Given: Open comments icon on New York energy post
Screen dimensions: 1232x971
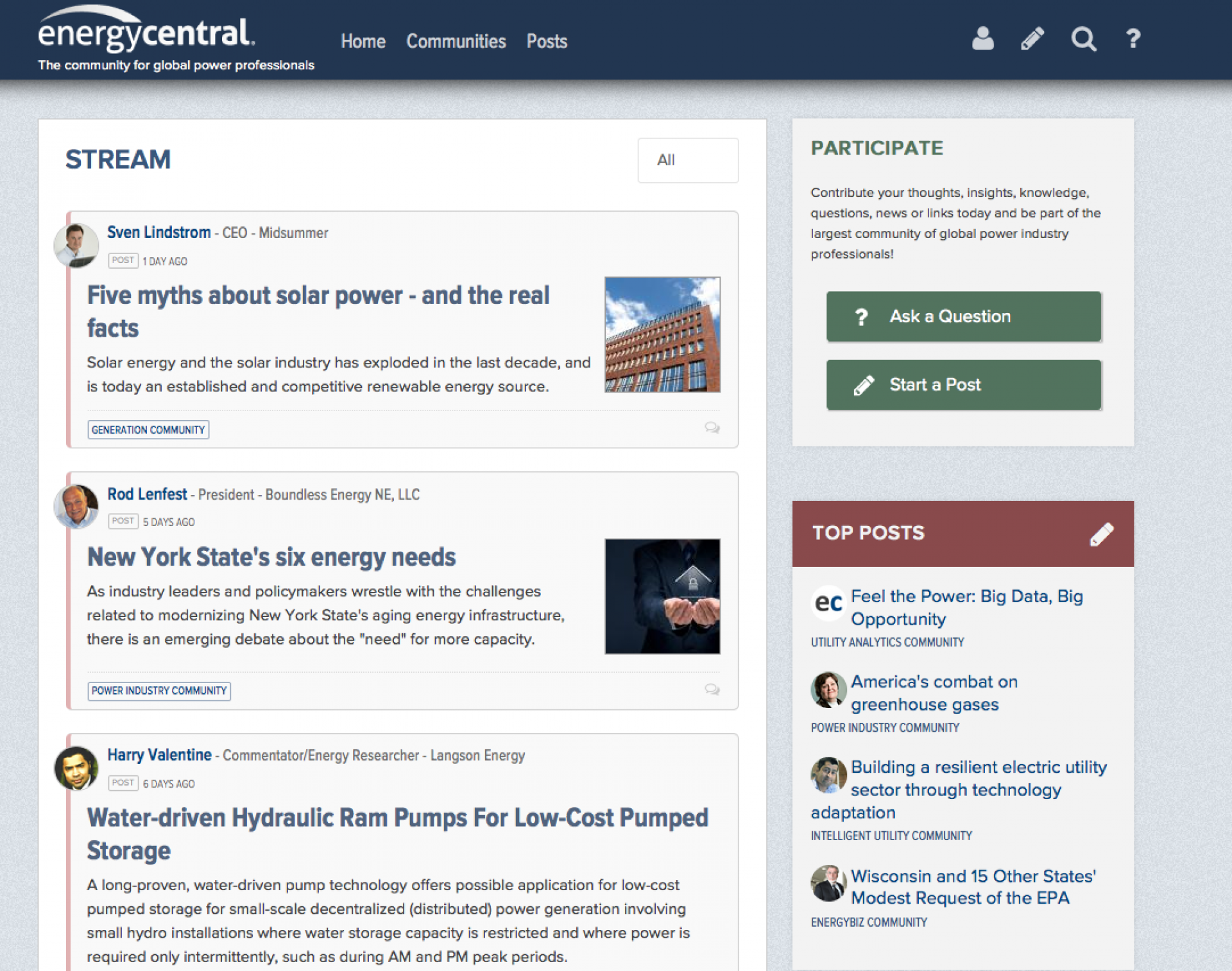Looking at the screenshot, I should (x=712, y=689).
